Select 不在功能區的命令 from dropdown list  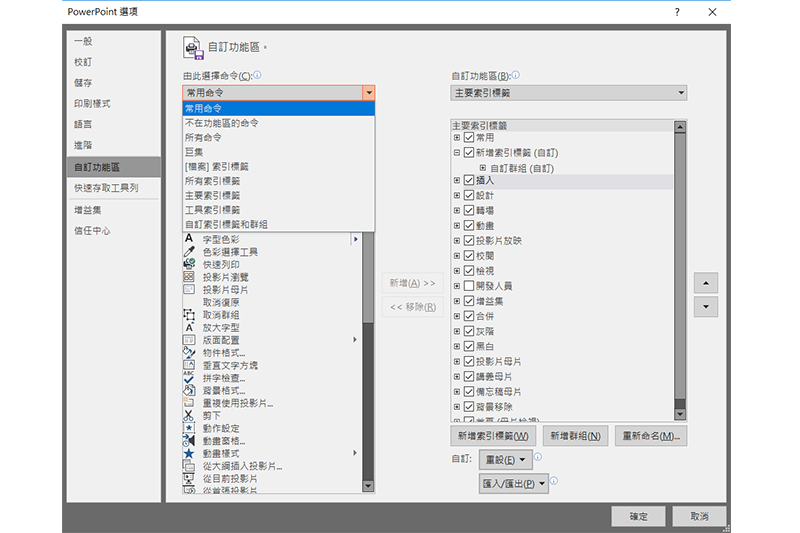coord(279,123)
